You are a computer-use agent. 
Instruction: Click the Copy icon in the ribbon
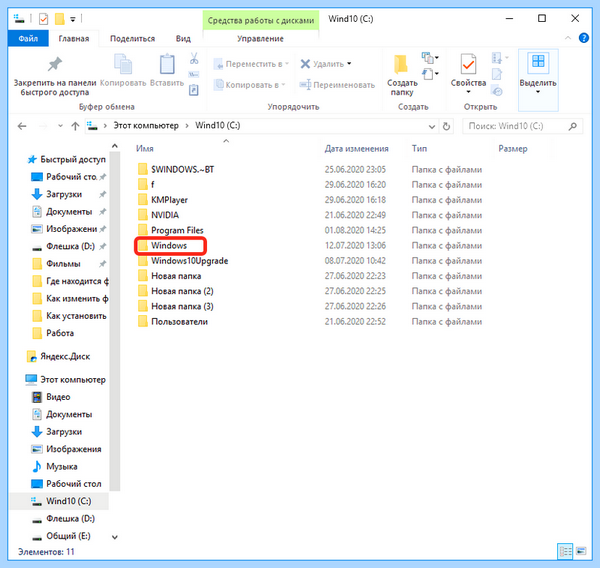[x=123, y=64]
